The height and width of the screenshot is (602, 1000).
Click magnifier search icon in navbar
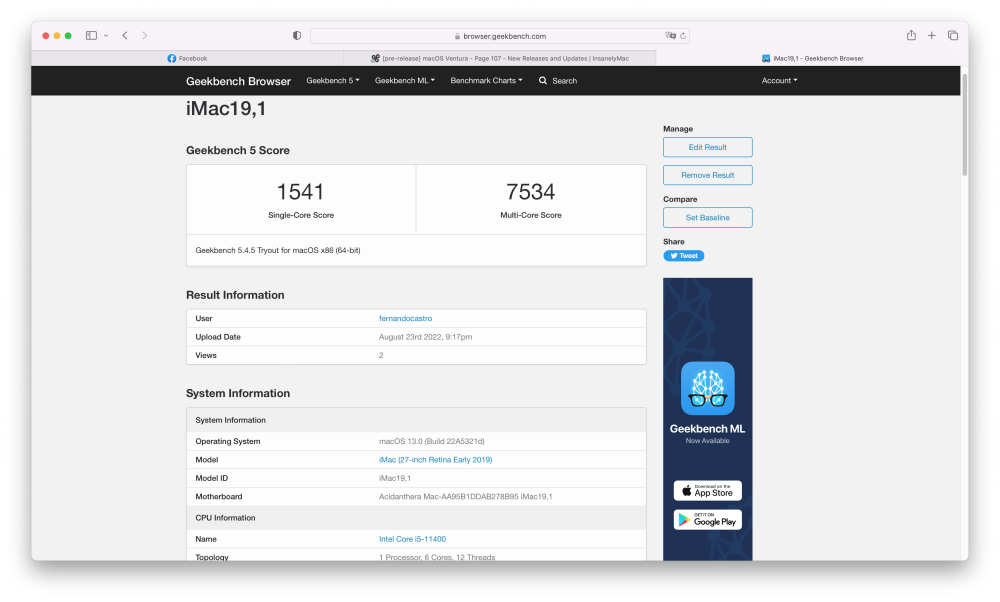(x=543, y=81)
